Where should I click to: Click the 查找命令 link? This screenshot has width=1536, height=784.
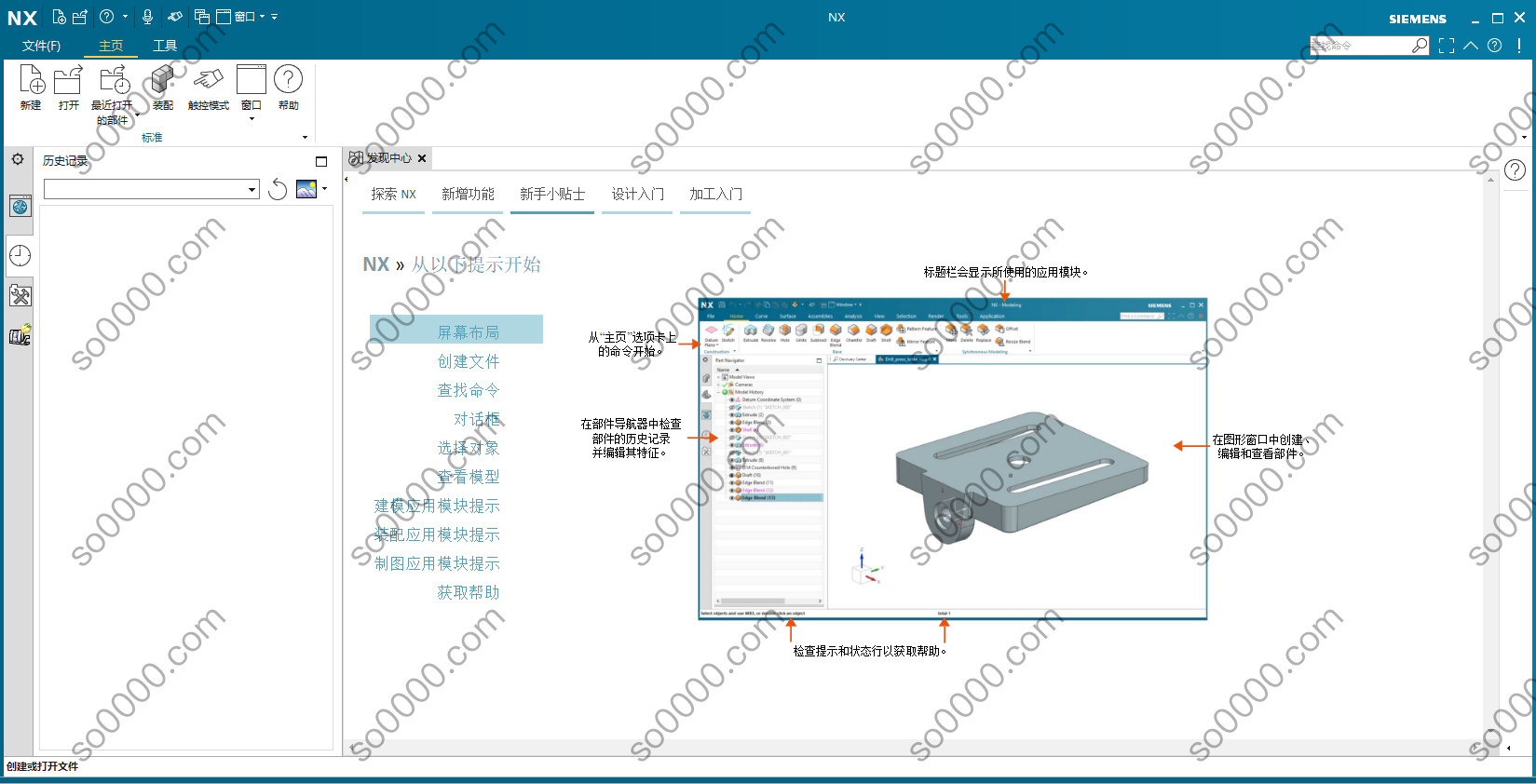tap(469, 390)
